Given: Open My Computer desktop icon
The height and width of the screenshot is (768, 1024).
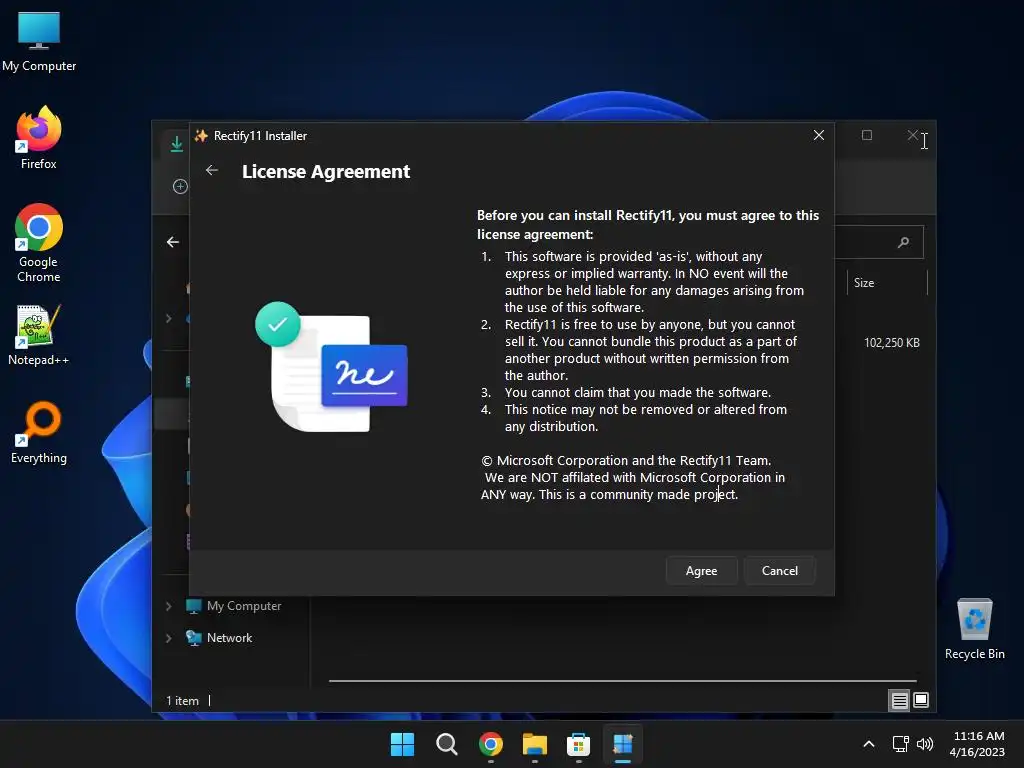Looking at the screenshot, I should pos(39,41).
